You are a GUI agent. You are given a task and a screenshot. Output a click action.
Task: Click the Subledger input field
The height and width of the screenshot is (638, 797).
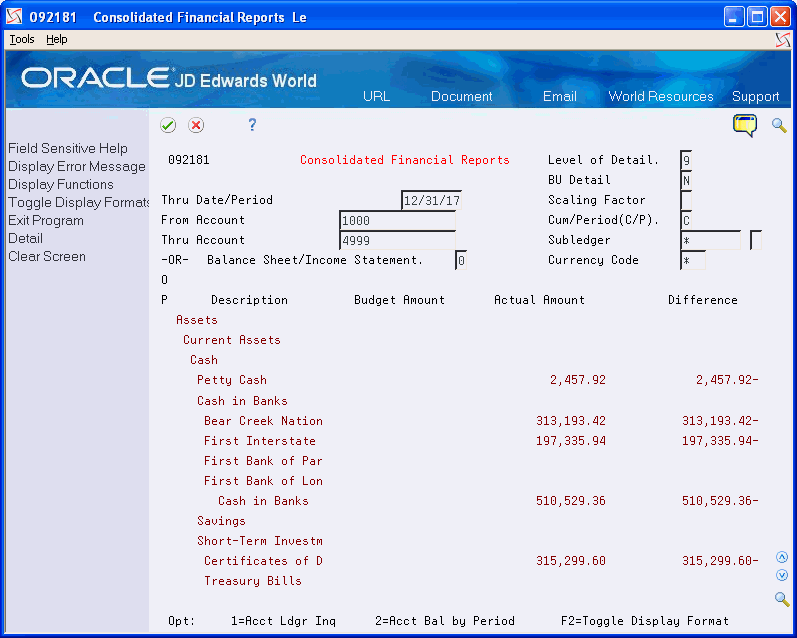pos(711,240)
